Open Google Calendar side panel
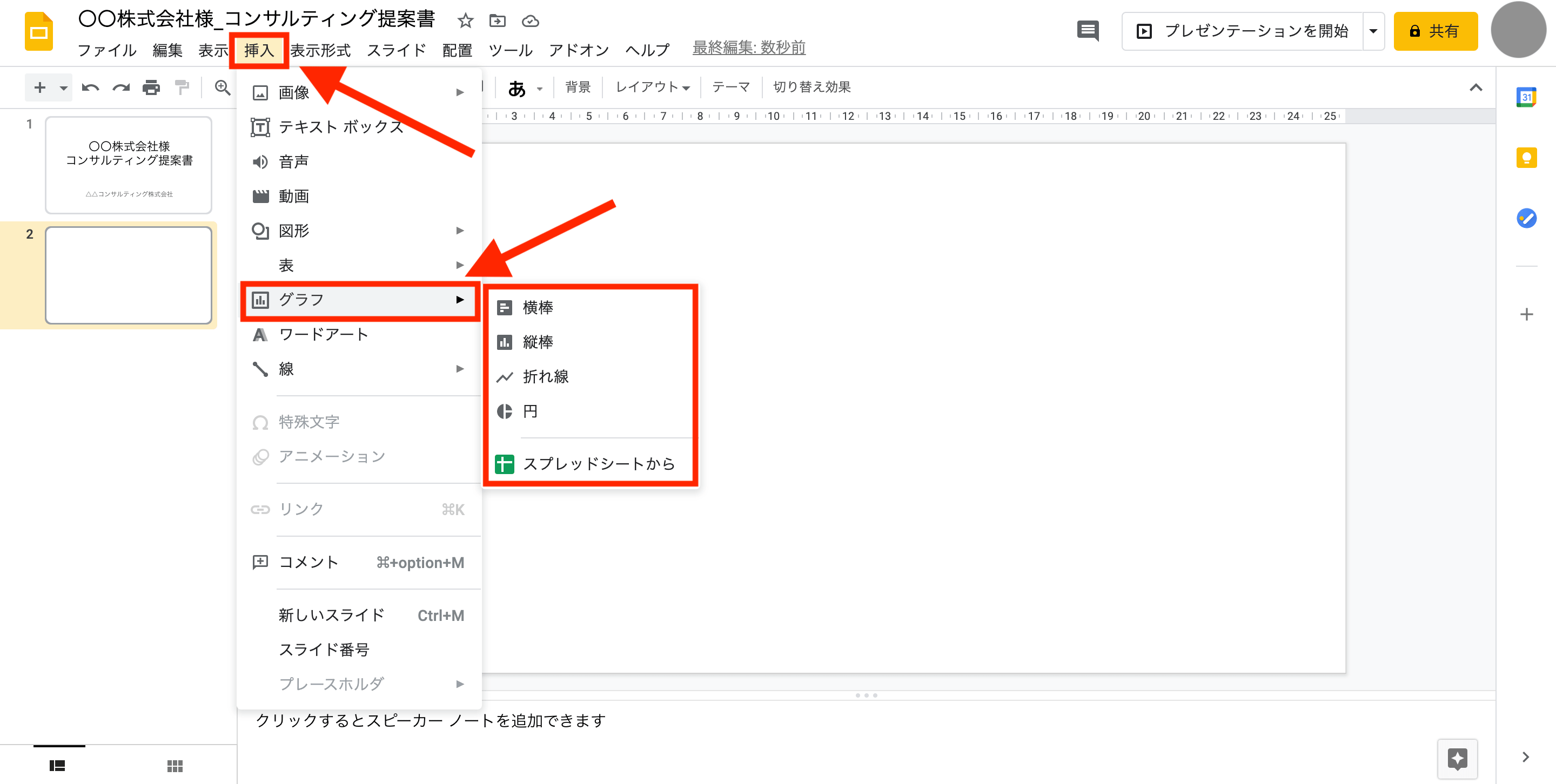Viewport: 1556px width, 784px height. 1526,97
